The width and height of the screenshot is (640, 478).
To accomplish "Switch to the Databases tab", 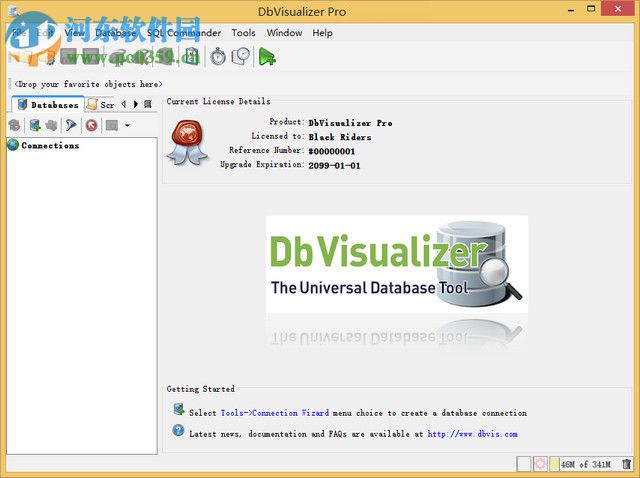I will click(48, 104).
